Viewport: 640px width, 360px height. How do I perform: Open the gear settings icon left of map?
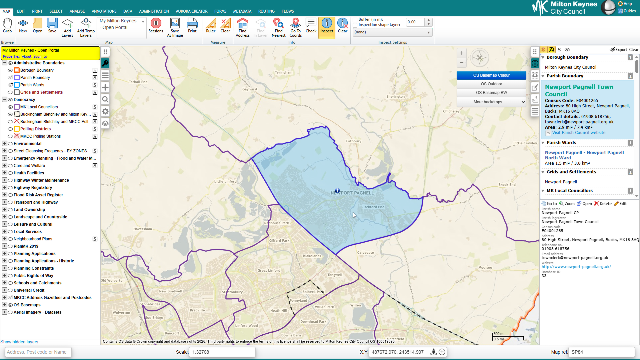(105, 111)
